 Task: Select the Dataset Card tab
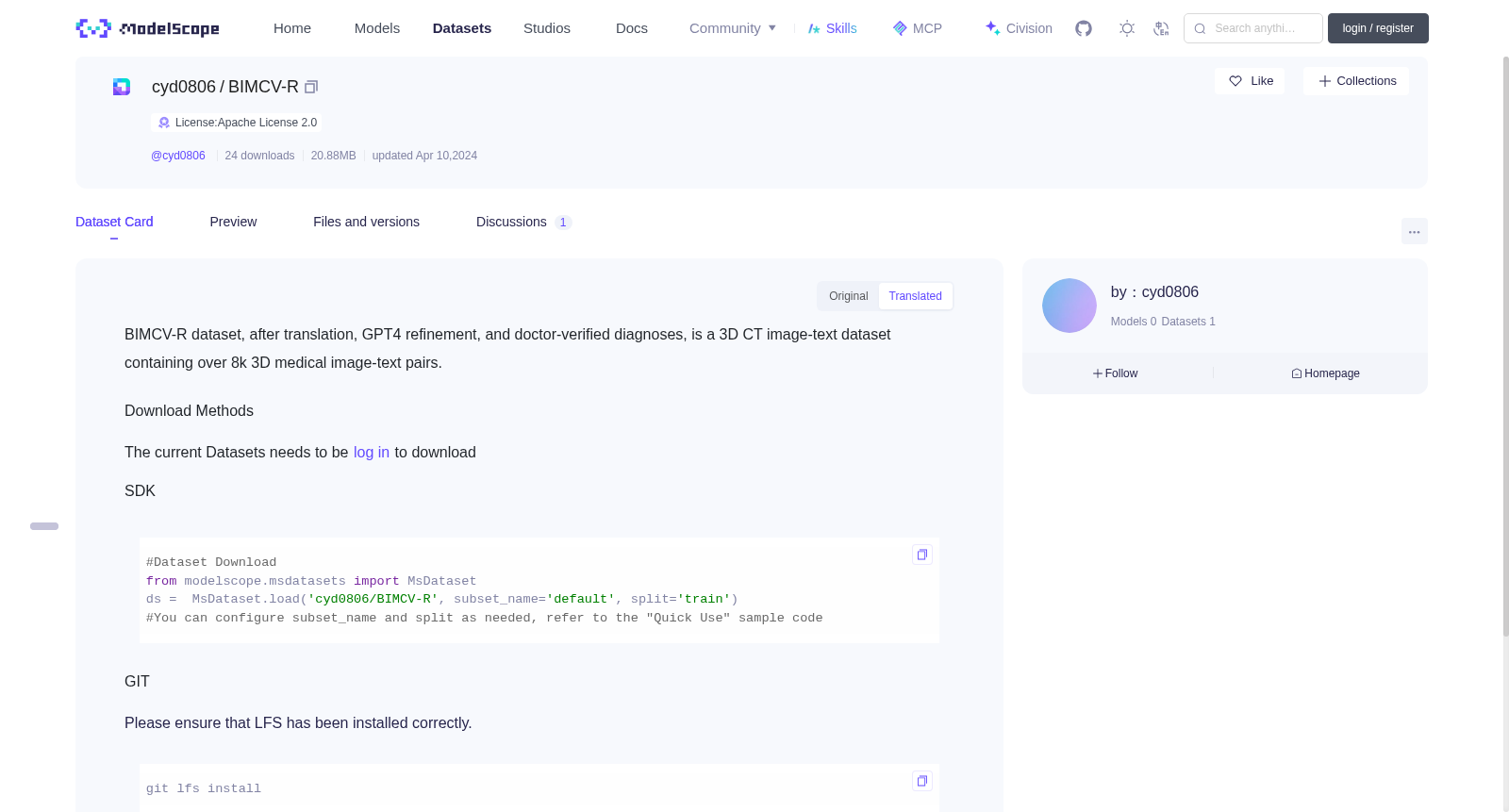coord(114,222)
